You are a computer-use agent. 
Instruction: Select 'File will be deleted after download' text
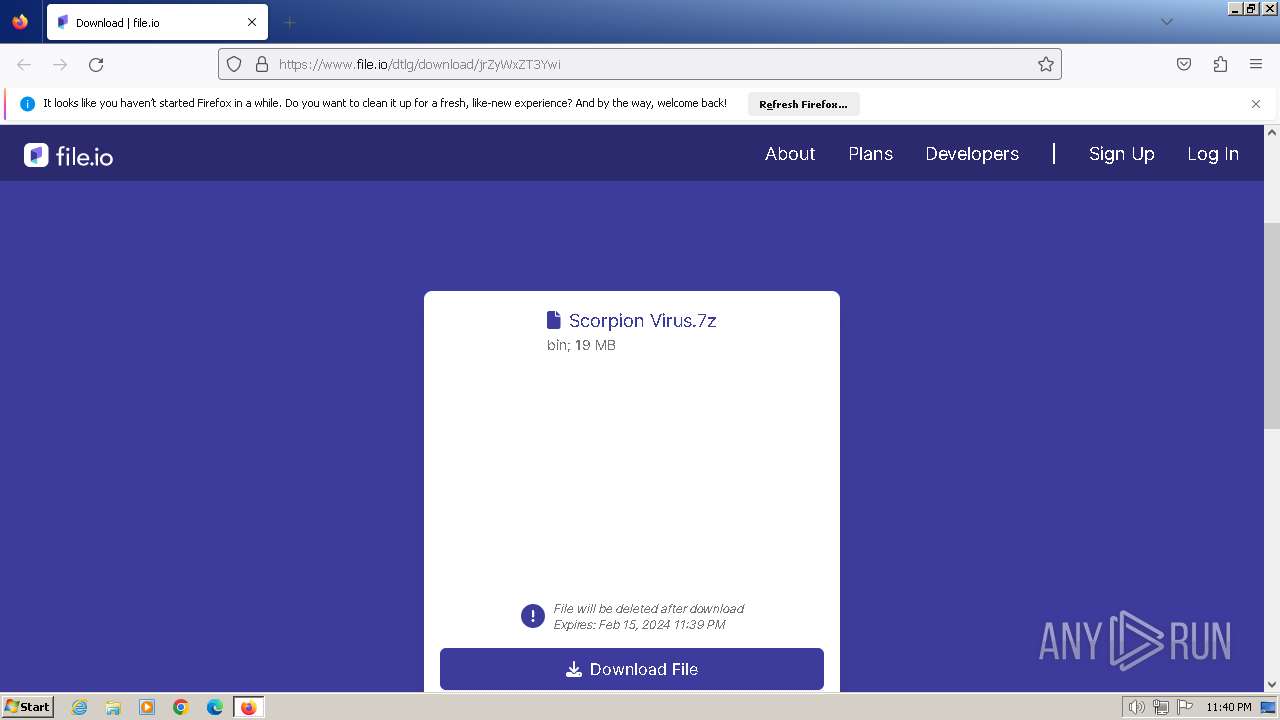point(649,608)
